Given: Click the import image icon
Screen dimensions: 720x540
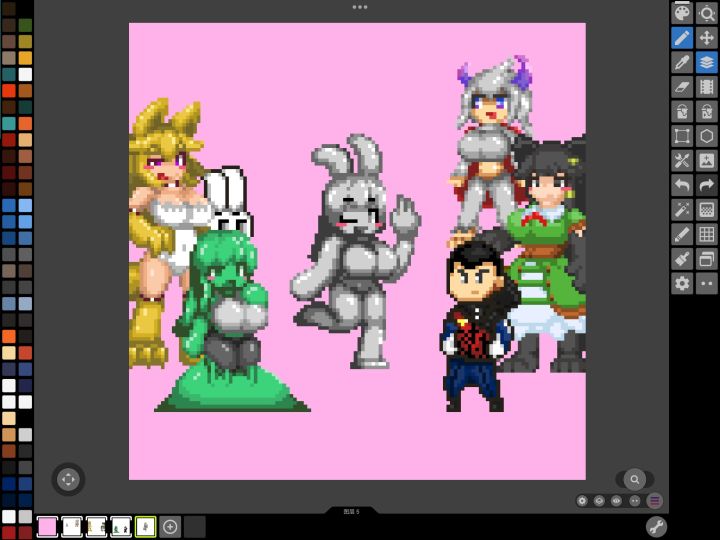Looking at the screenshot, I should [x=706, y=160].
